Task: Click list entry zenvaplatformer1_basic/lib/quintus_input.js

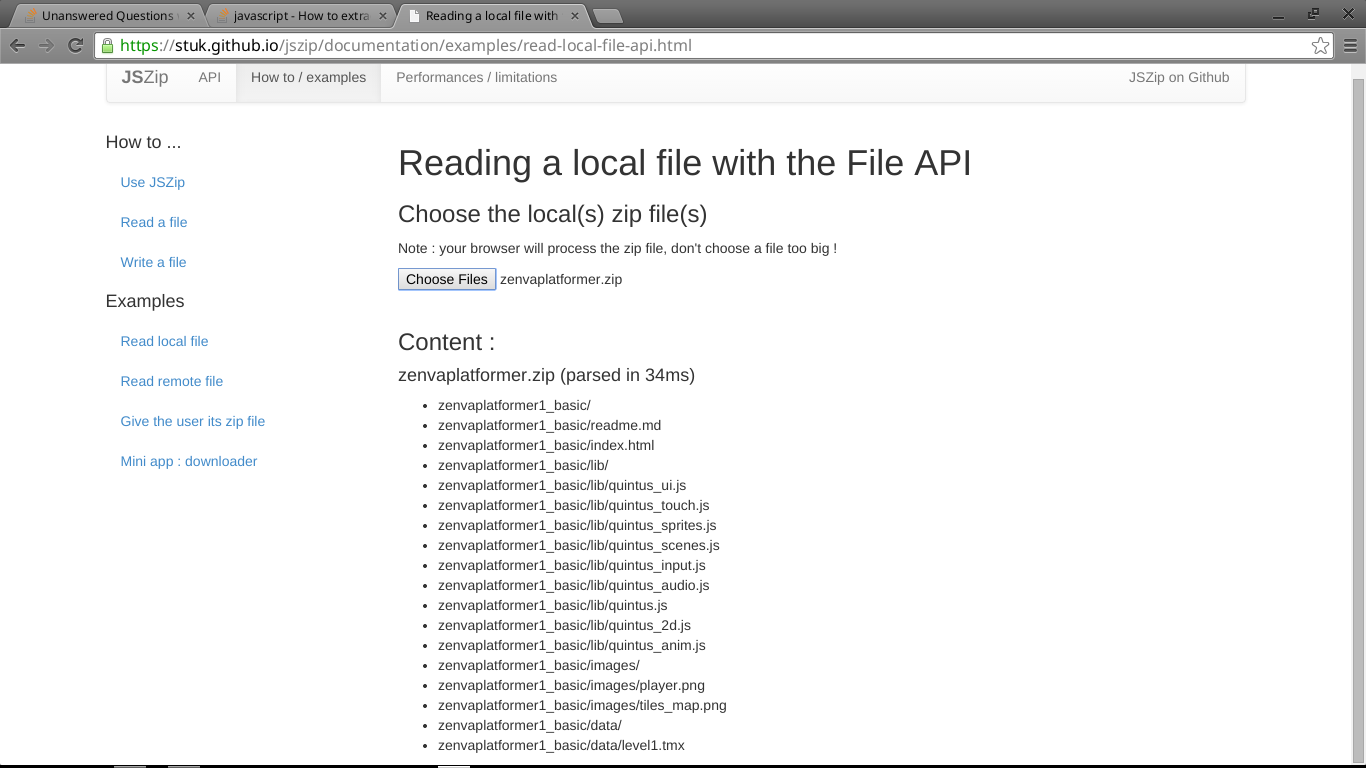Action: pyautogui.click(x=572, y=565)
